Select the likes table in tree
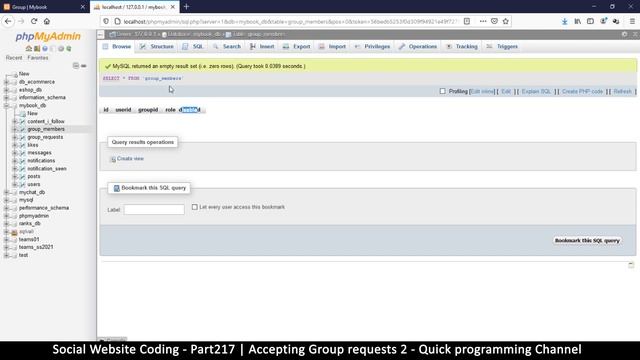640x360 pixels. [x=33, y=145]
